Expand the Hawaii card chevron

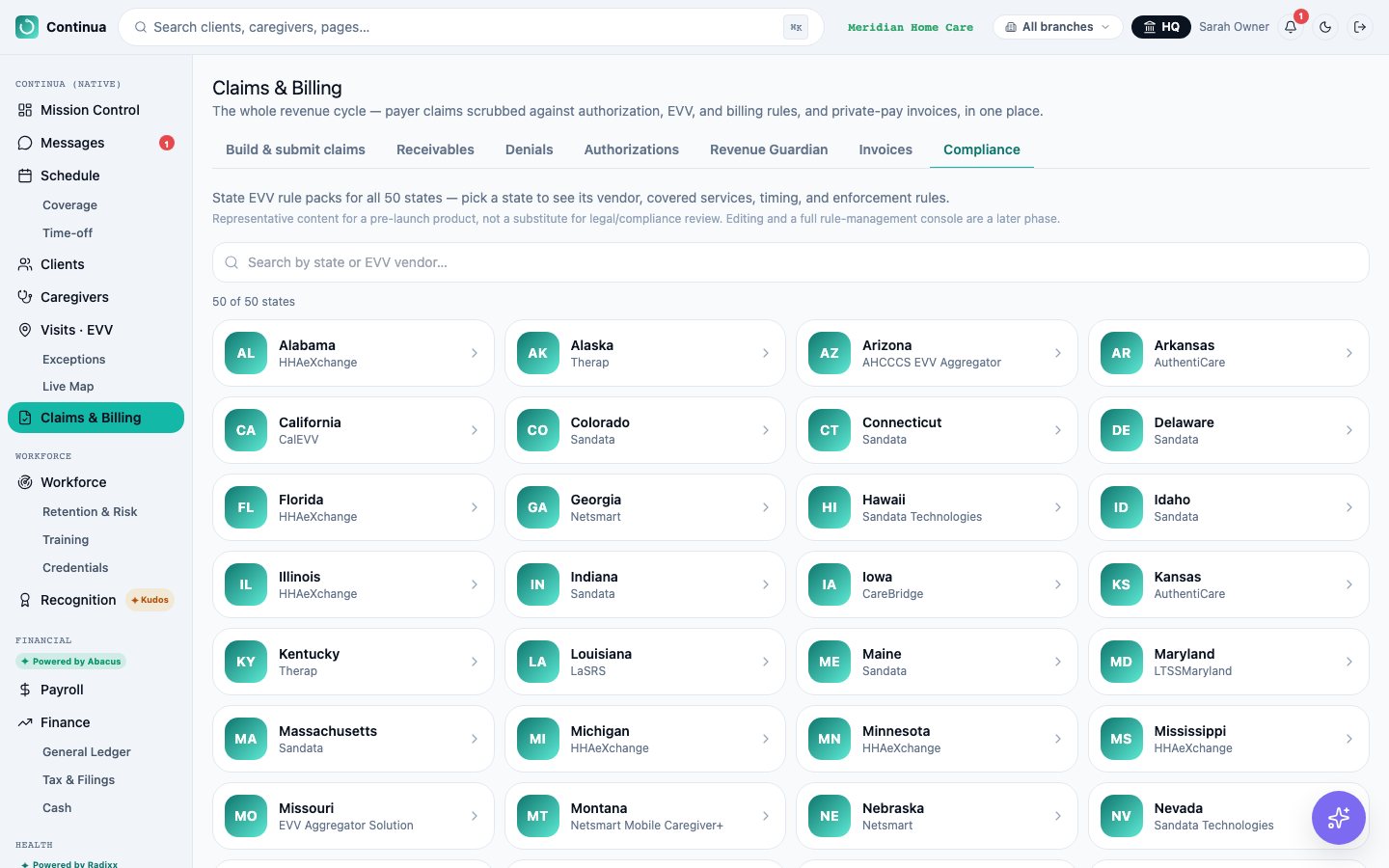(x=1057, y=507)
